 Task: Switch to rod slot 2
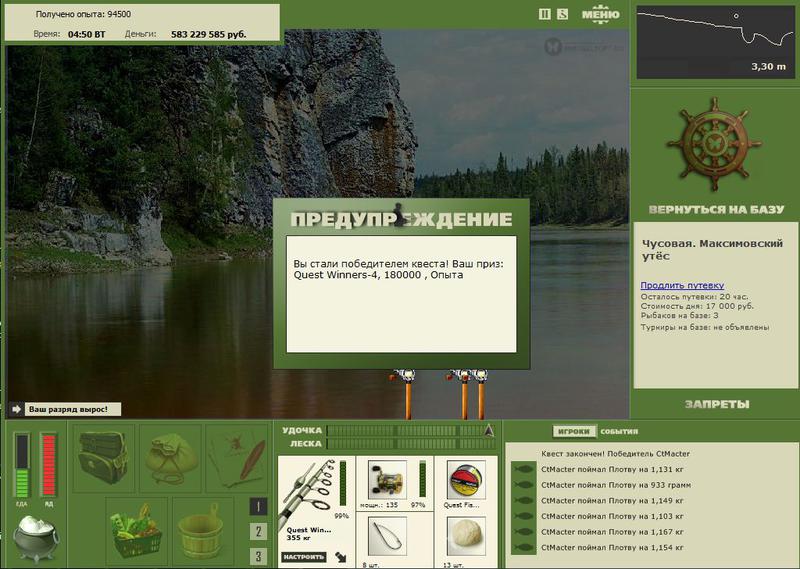pos(258,531)
